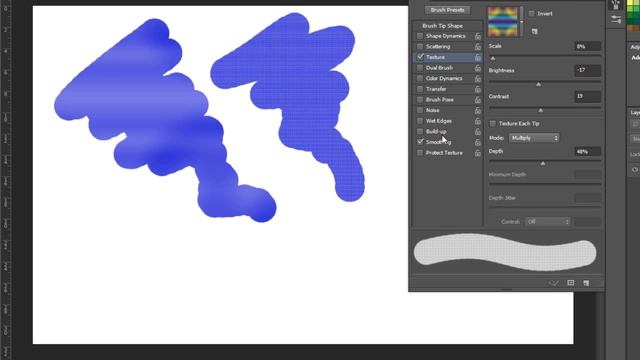Enable the Scattering checkbox

pyautogui.click(x=420, y=47)
